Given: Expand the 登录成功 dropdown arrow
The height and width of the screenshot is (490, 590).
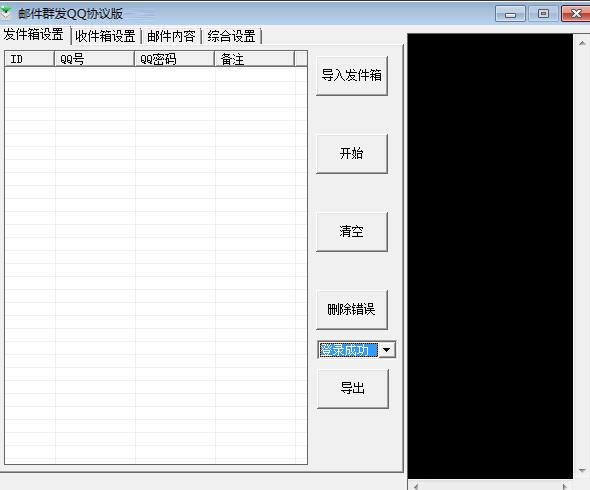Looking at the screenshot, I should 386,350.
